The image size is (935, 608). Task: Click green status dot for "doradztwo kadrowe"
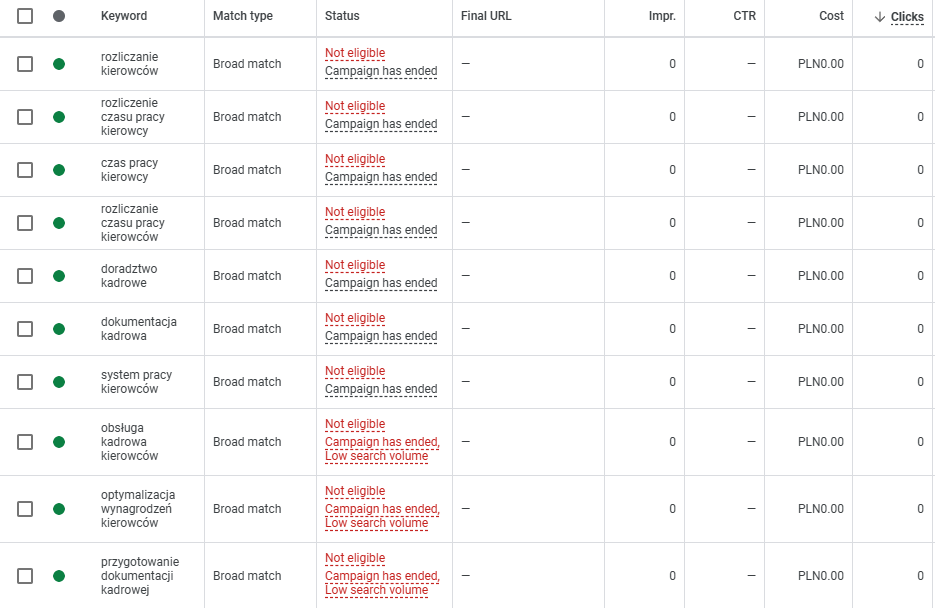click(x=59, y=276)
